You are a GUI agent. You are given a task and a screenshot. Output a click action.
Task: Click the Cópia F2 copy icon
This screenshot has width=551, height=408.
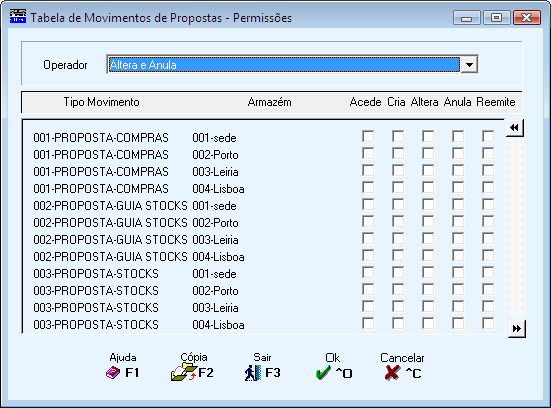pyautogui.click(x=183, y=373)
